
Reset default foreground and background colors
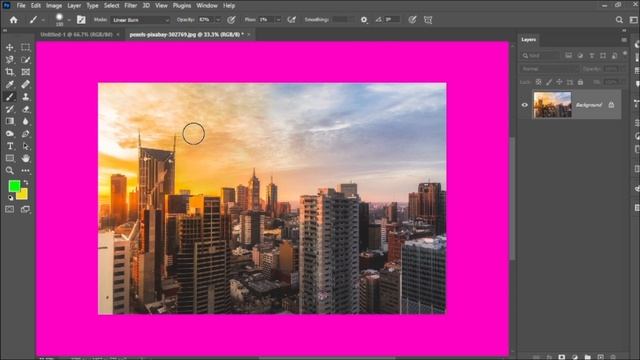(10, 198)
